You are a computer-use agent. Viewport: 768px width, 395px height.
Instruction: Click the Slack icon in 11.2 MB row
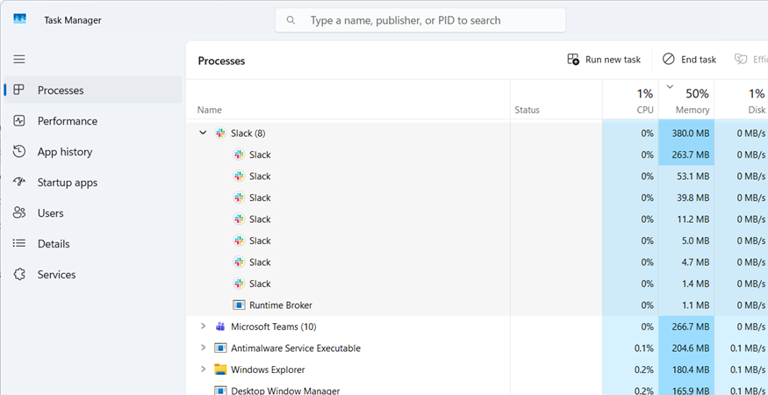[x=239, y=219]
